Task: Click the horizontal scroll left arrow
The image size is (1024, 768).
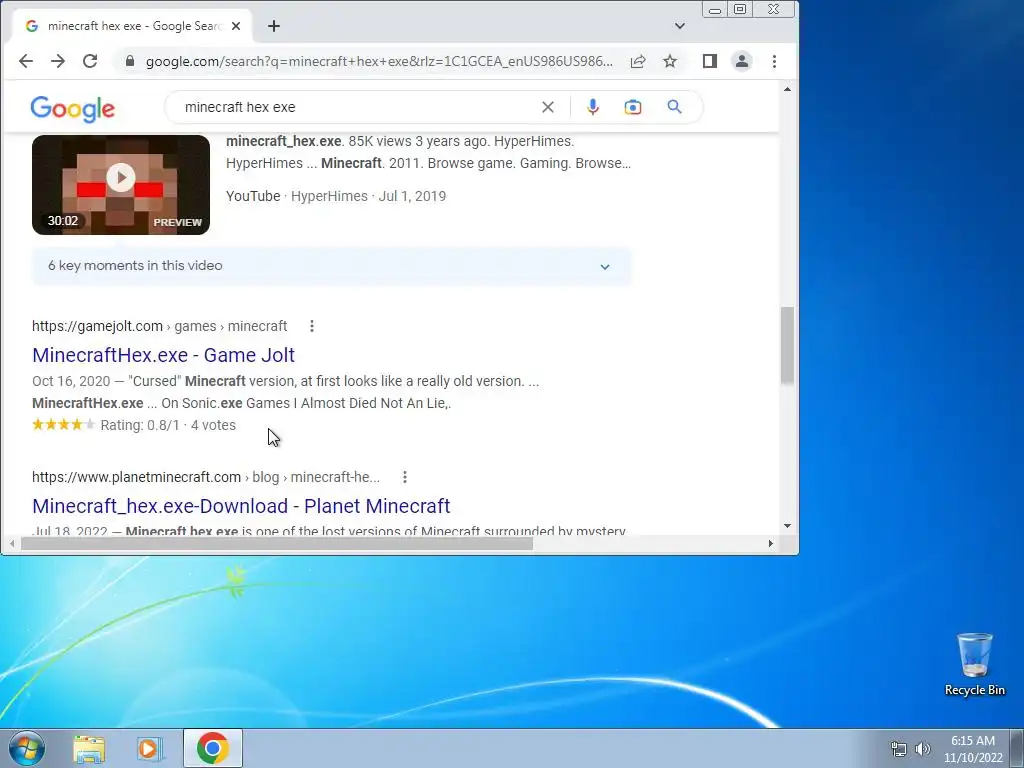Action: click(x=12, y=543)
